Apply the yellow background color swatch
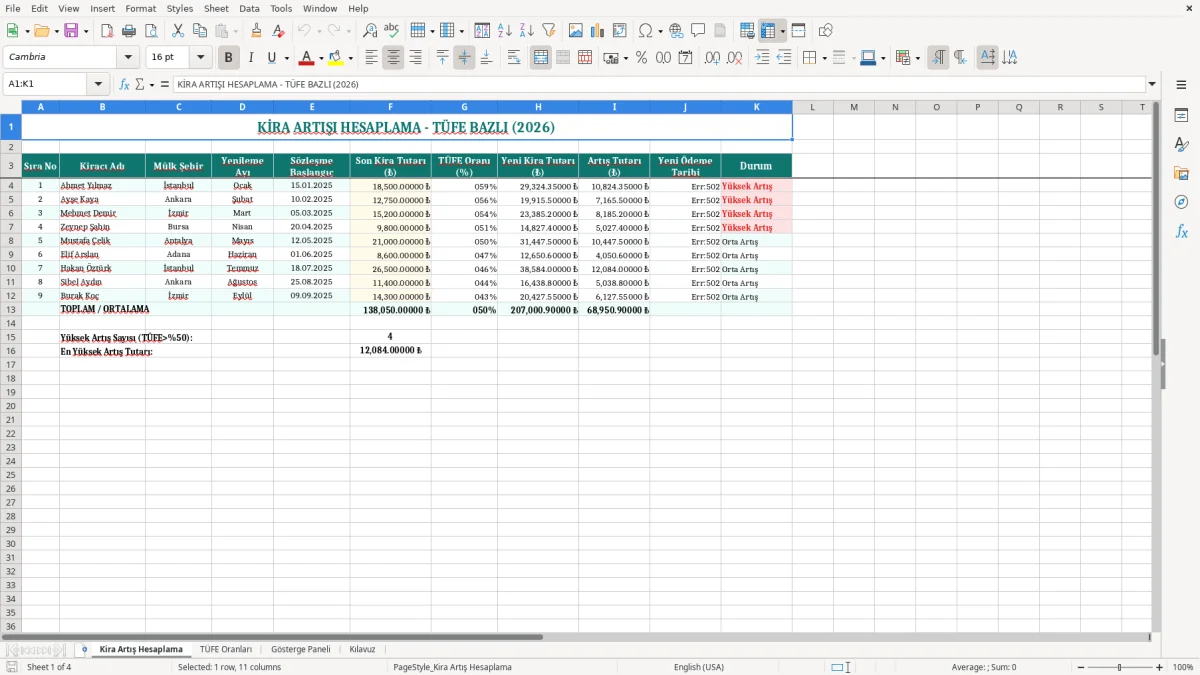The width and height of the screenshot is (1200, 675). pyautogui.click(x=336, y=58)
